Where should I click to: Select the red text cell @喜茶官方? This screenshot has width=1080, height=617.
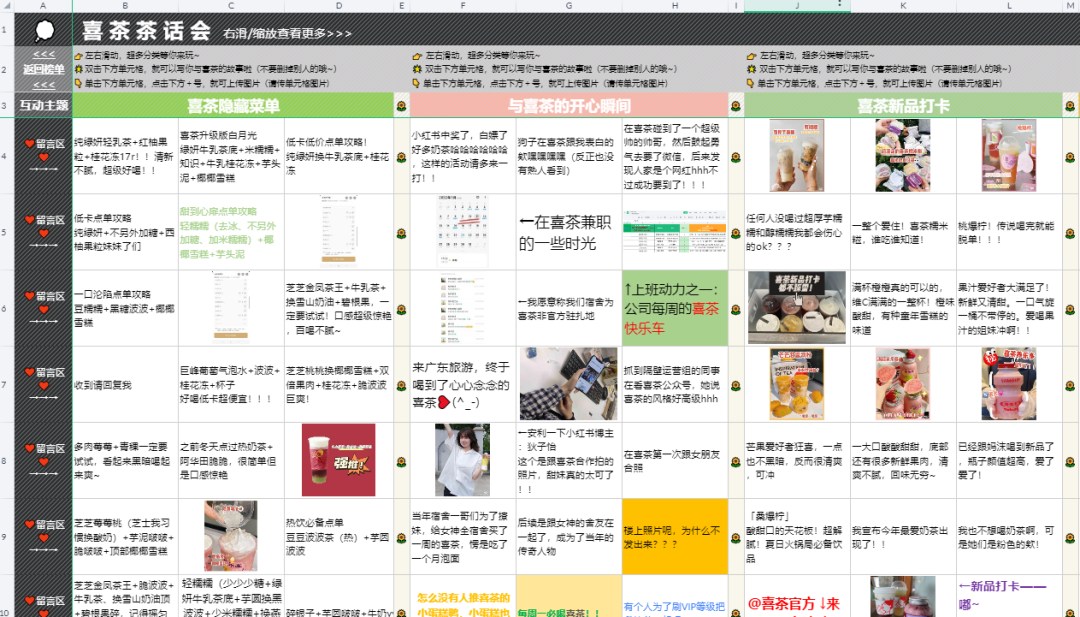(797, 596)
